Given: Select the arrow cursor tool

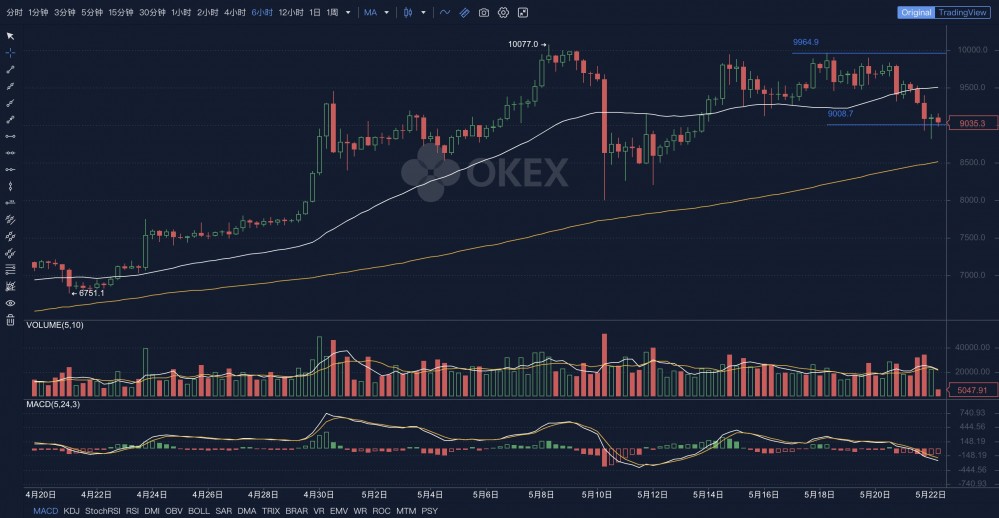Looking at the screenshot, I should [10, 36].
